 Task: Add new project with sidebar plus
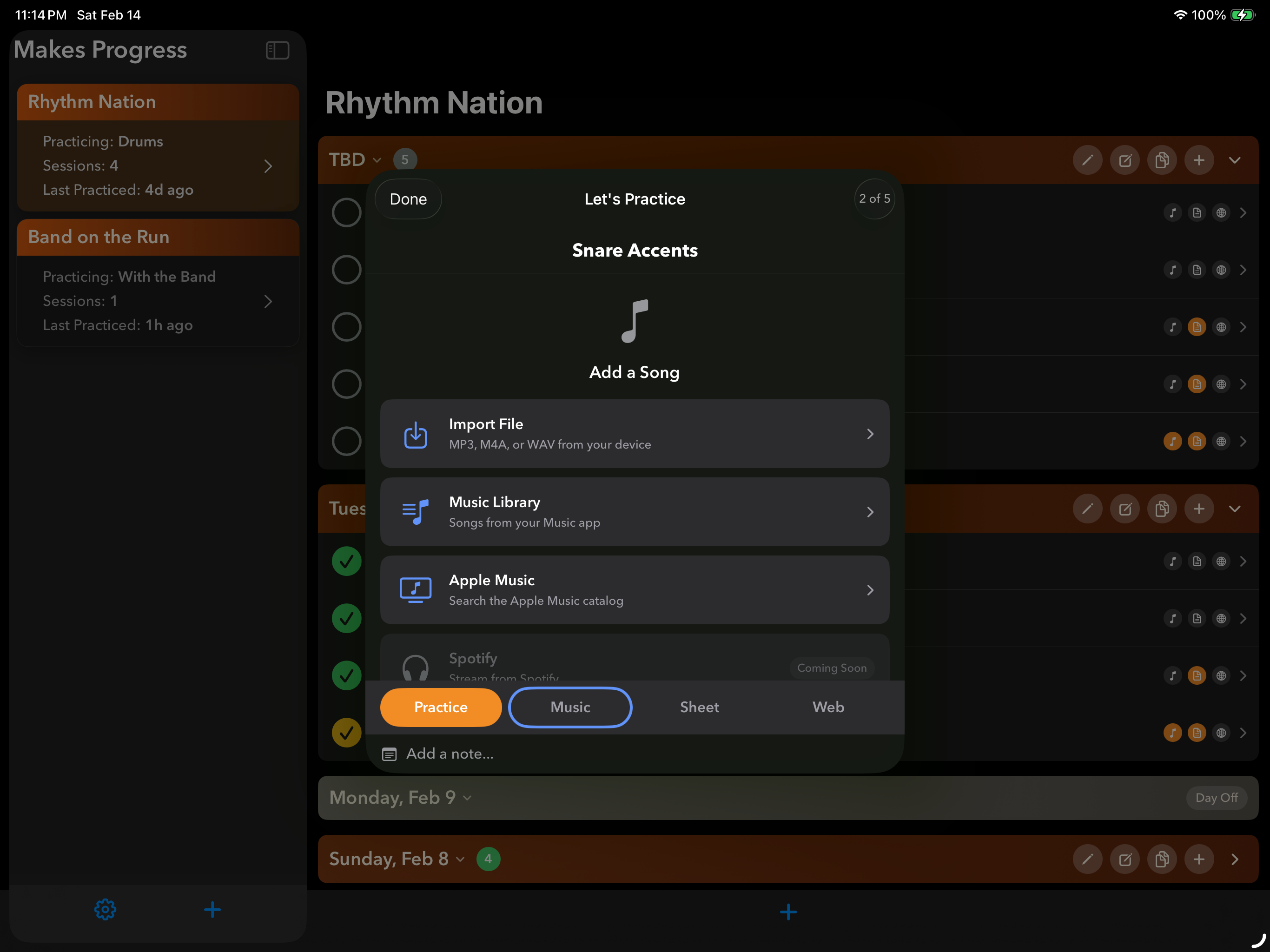pyautogui.click(x=212, y=910)
